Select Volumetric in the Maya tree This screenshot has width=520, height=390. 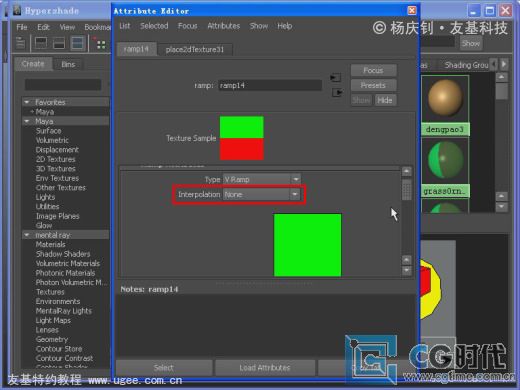pos(52,140)
